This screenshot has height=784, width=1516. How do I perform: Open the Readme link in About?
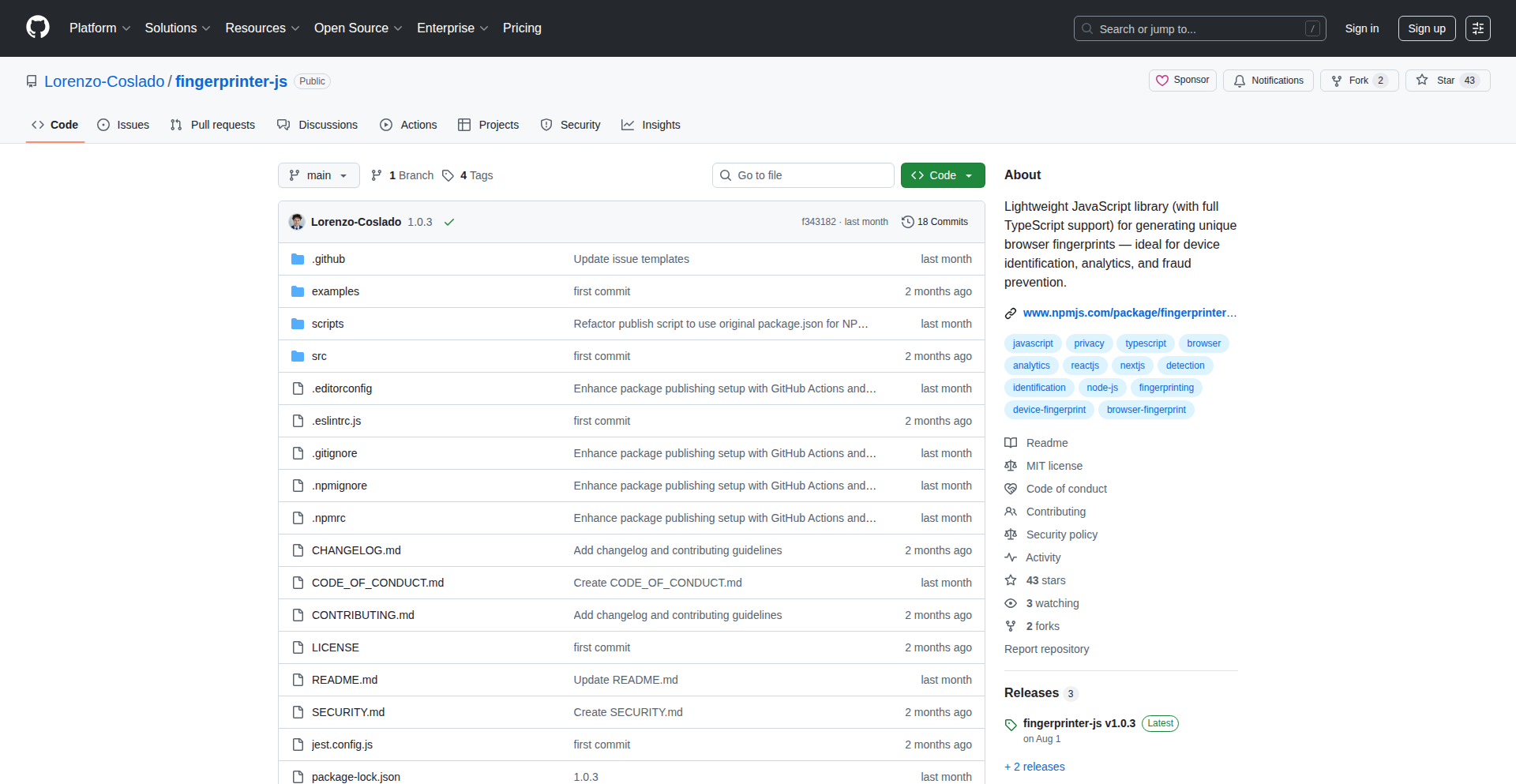[1036, 443]
